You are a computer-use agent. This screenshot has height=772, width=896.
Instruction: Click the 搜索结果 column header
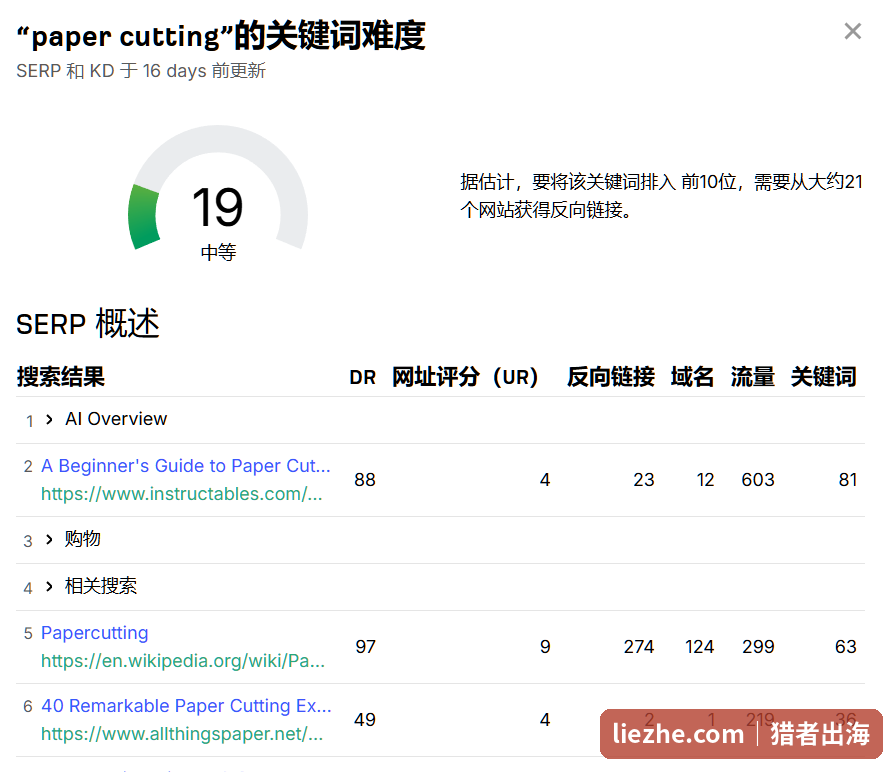(61, 377)
